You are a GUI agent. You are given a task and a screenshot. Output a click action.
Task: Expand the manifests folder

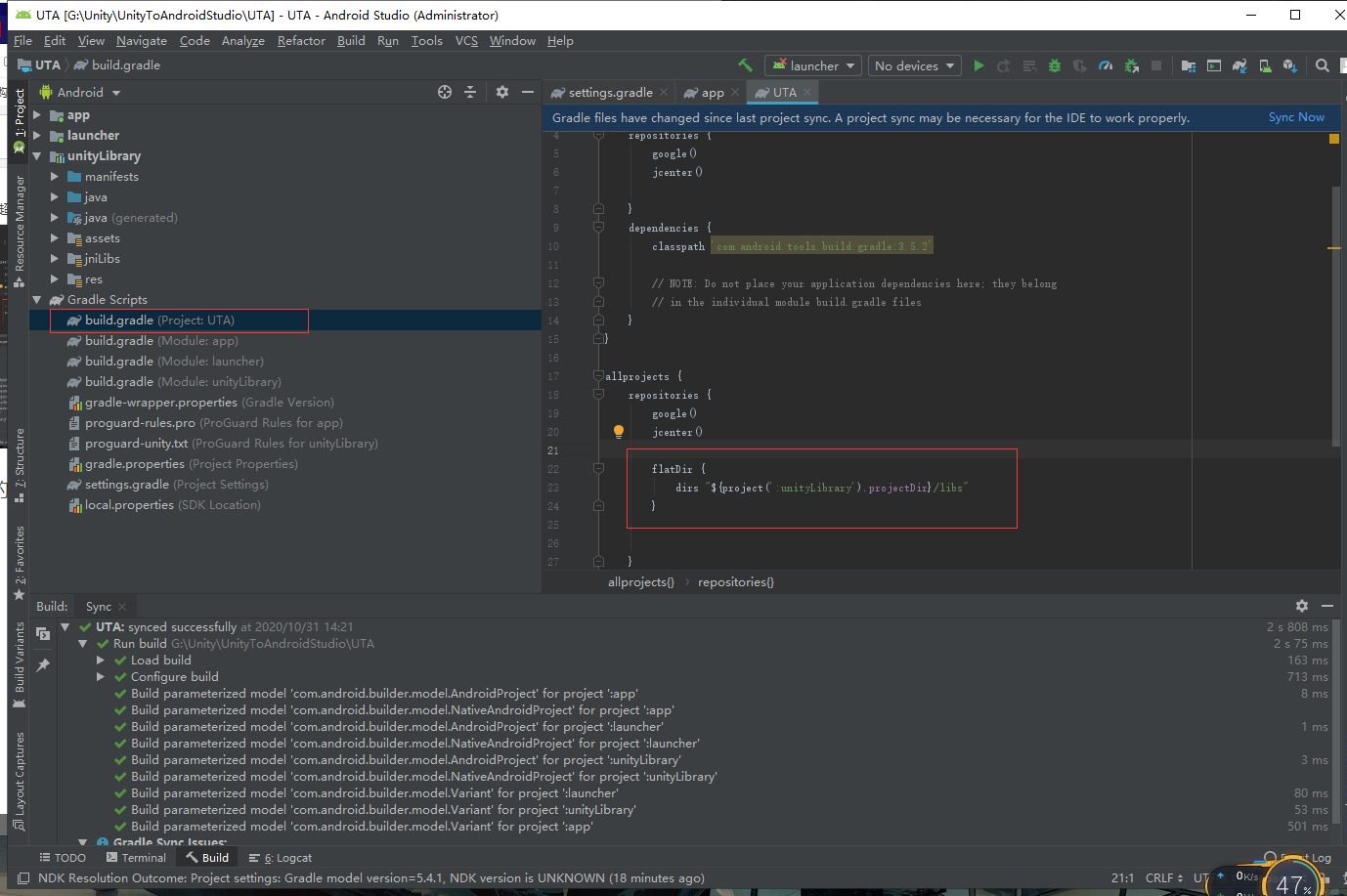(55, 177)
